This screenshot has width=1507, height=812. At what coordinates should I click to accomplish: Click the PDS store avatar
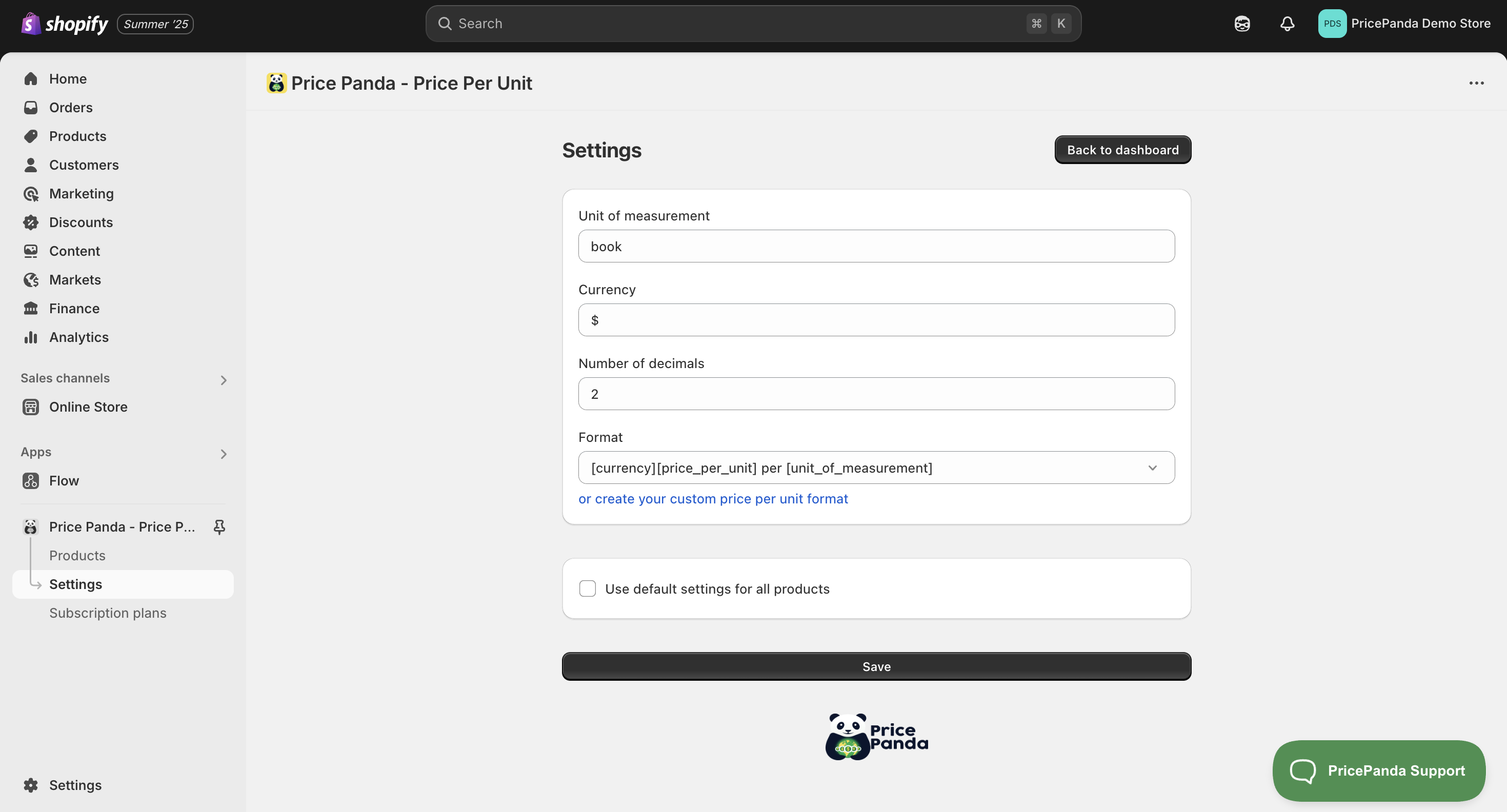[x=1332, y=24]
